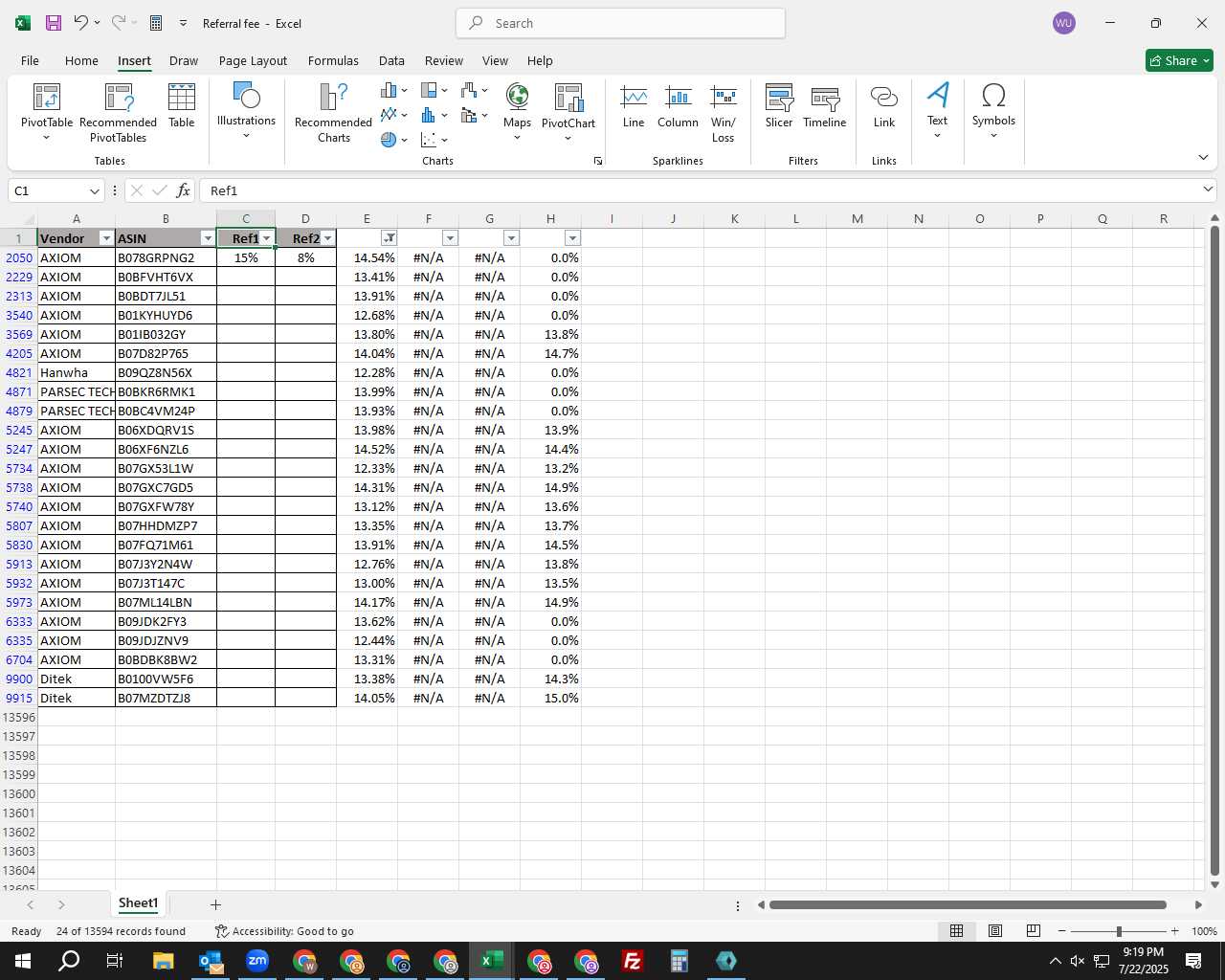Insert a Slicer filter
The height and width of the screenshot is (980, 1225).
(779, 105)
